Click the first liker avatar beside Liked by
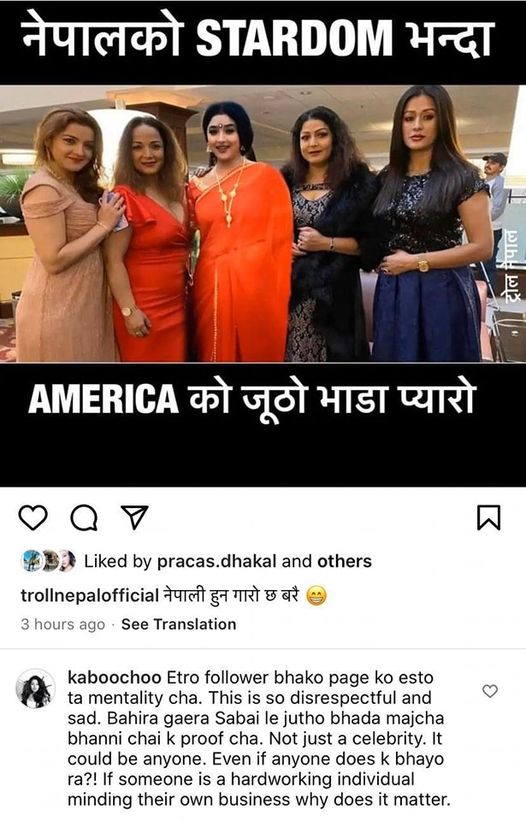The image size is (526, 821). 31,561
